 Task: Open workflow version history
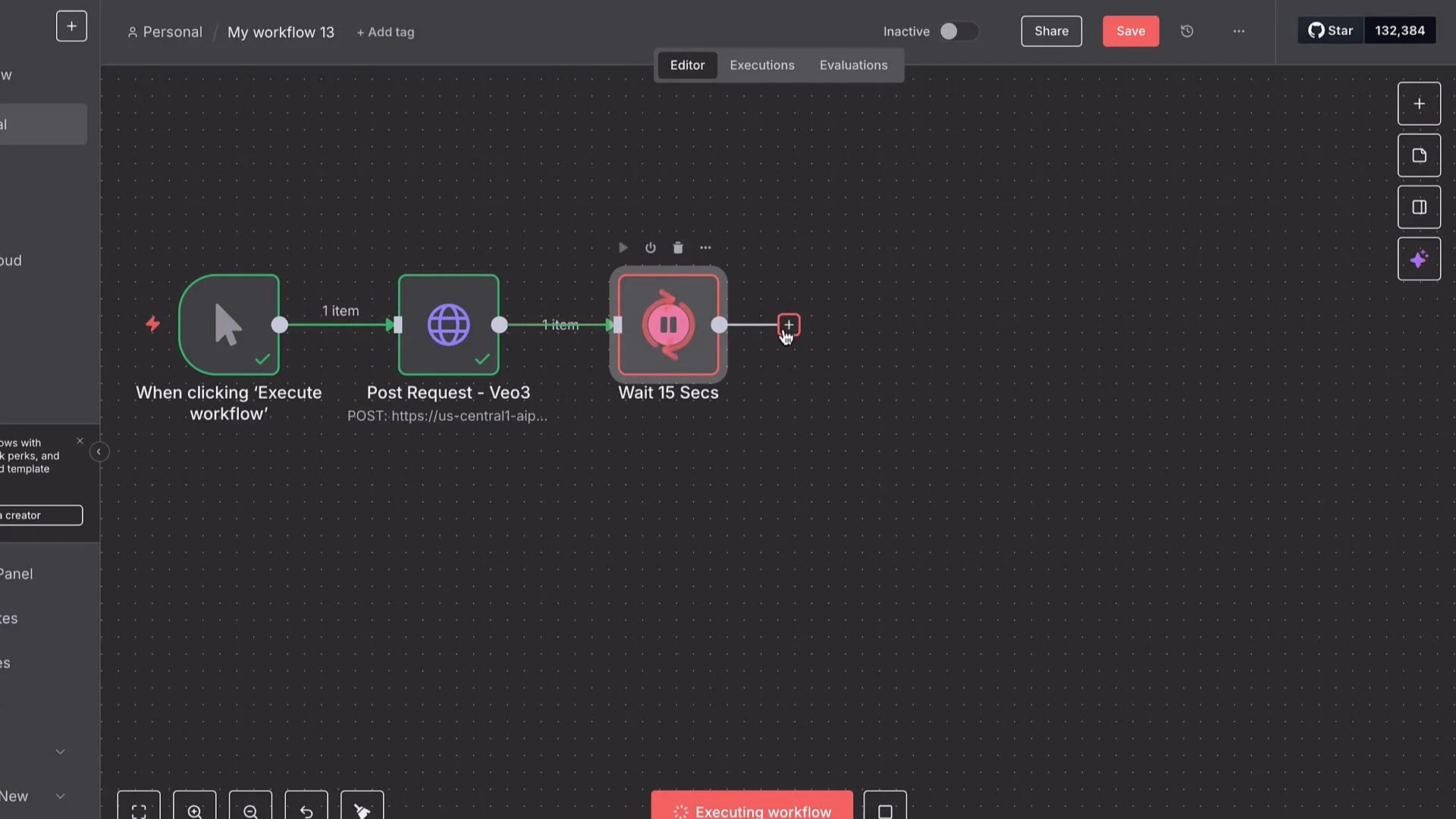click(1187, 31)
